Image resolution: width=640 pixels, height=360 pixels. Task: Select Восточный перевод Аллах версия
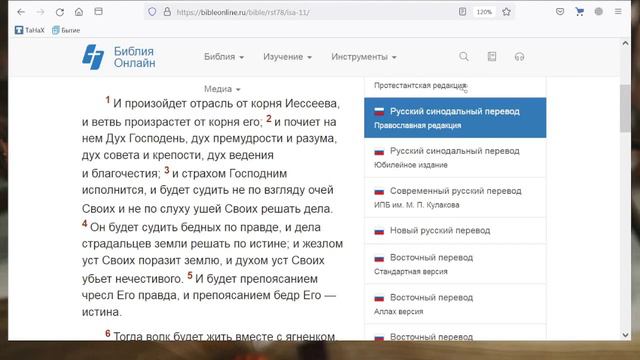tap(455, 304)
